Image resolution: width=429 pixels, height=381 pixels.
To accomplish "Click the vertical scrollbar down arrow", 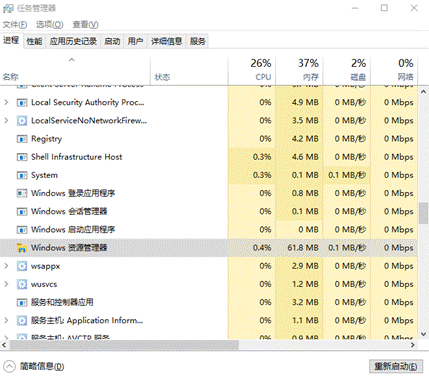I will [x=423, y=334].
